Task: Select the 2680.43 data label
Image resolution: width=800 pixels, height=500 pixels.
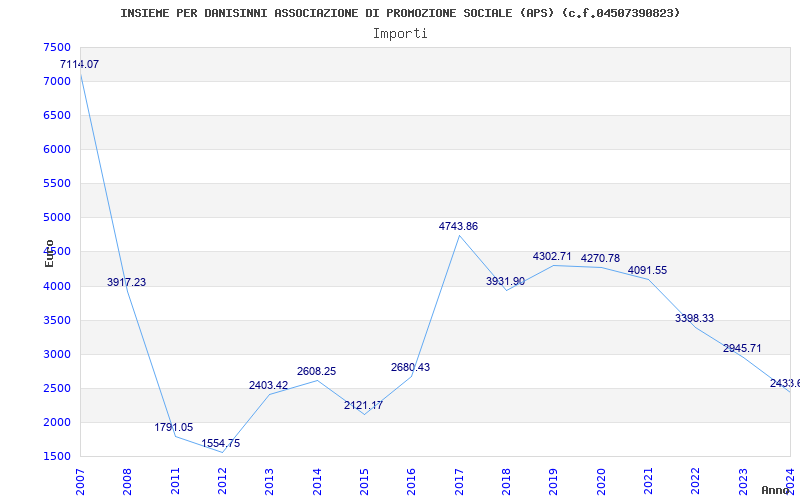Action: 410,367
